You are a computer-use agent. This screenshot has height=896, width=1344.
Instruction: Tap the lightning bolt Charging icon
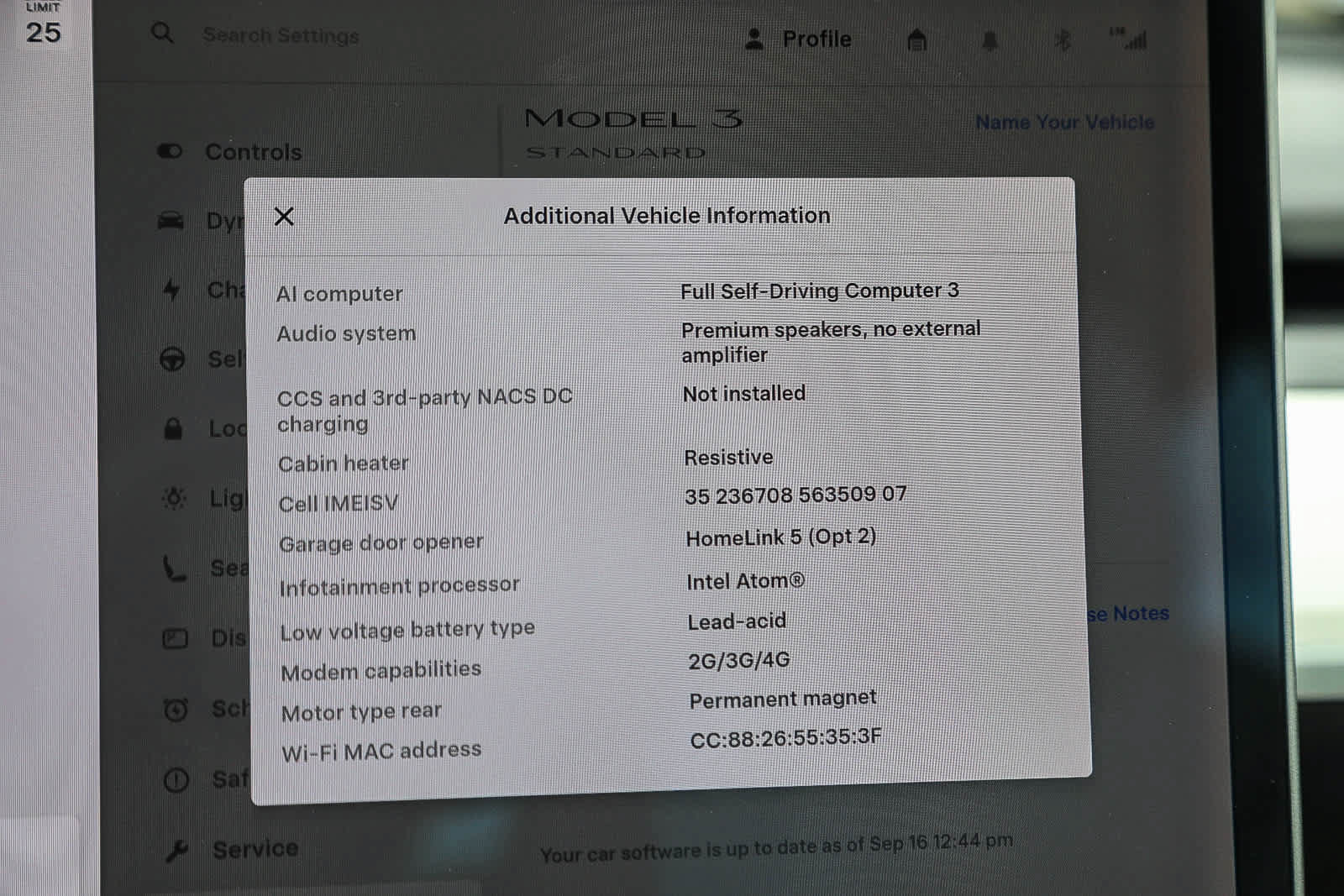pyautogui.click(x=171, y=290)
